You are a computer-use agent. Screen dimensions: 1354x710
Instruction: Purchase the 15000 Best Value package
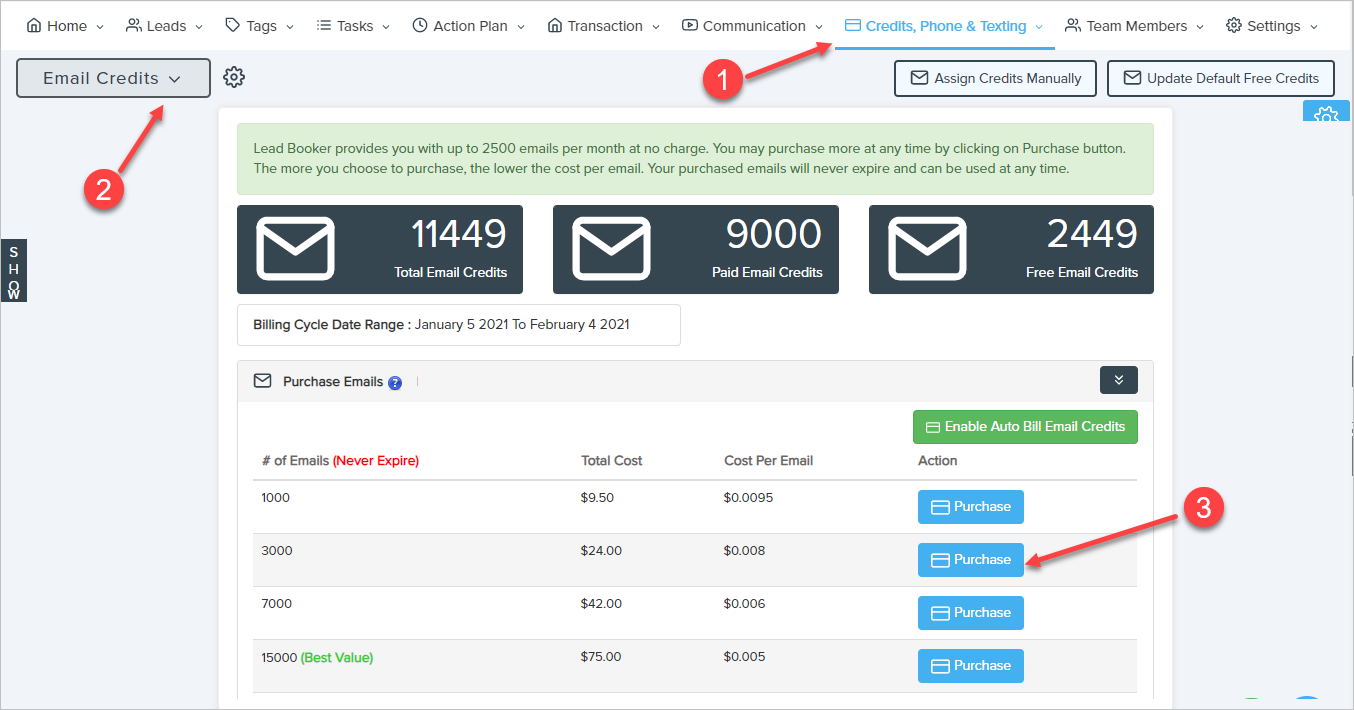click(970, 666)
